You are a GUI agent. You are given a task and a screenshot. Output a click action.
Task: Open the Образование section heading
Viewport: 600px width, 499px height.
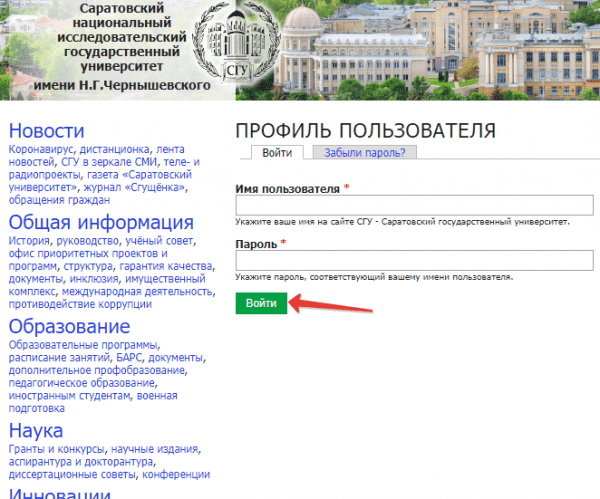coord(69,326)
